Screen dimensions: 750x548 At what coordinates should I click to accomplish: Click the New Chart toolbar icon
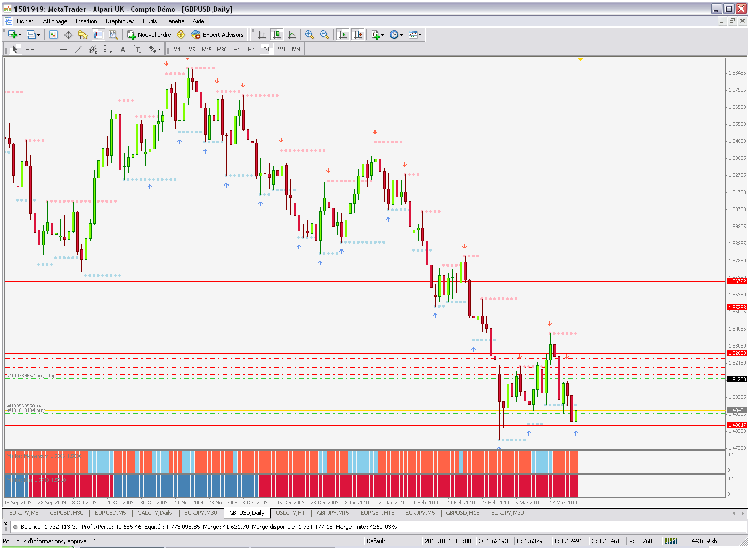[x=12, y=34]
